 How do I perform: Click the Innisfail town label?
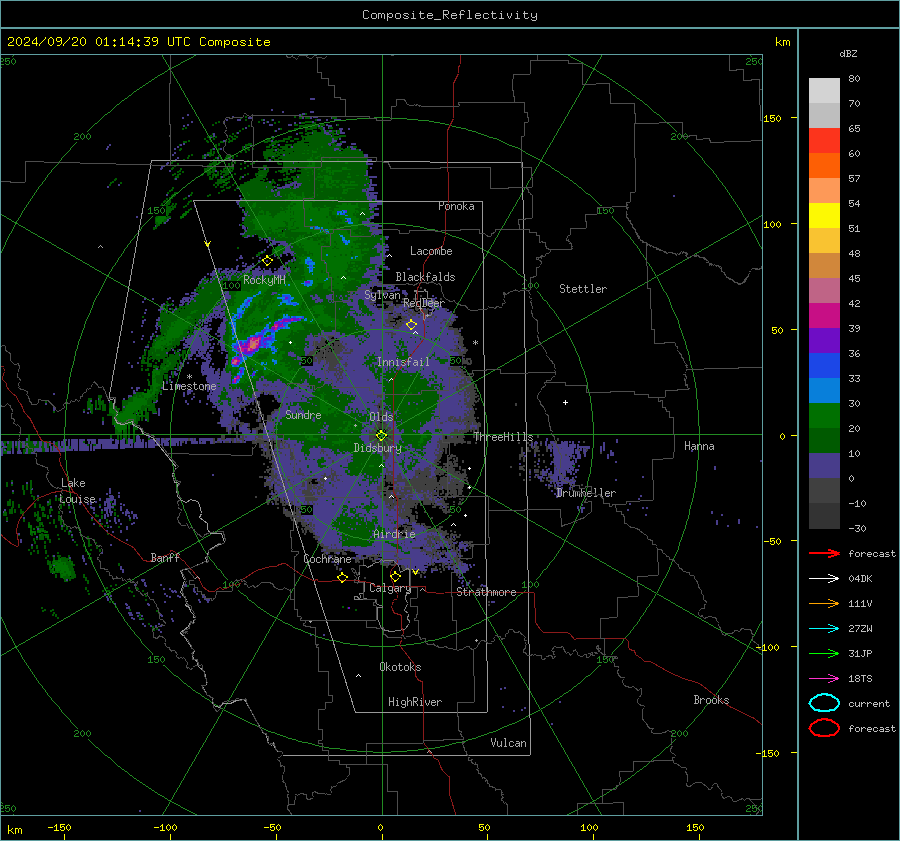pos(403,362)
